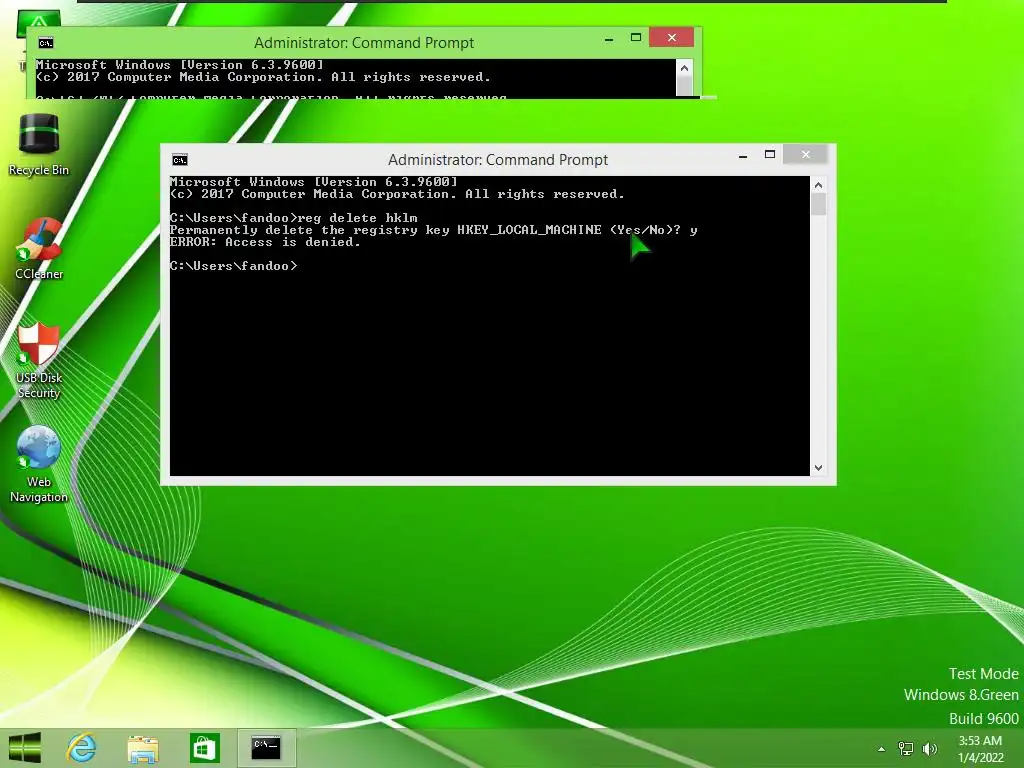Screen dimensions: 1024x768
Task: Click the 'C:\Users\fandoo>' prompt on the last line
Action: coord(233,266)
